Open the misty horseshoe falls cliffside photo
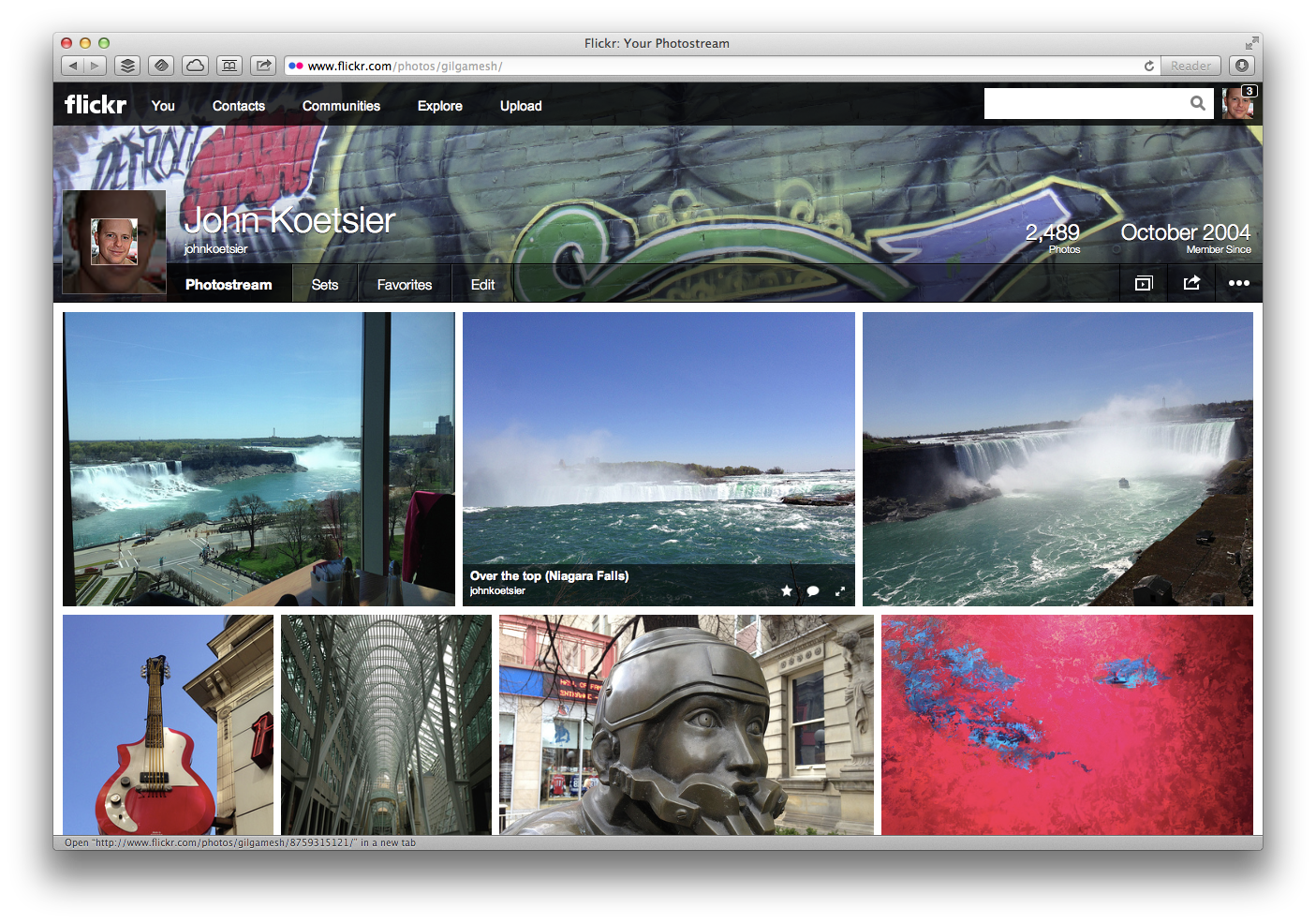The height and width of the screenshot is (924, 1316). point(1057,459)
